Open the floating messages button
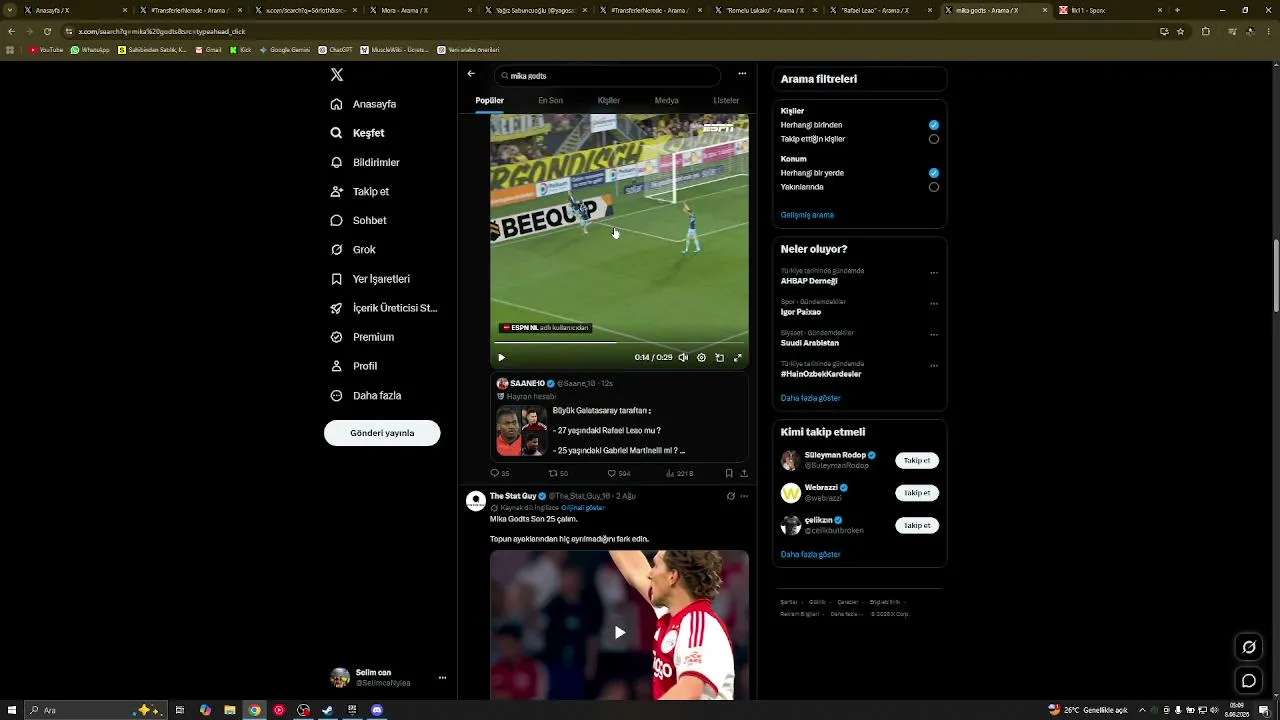The width and height of the screenshot is (1280, 720). click(x=1249, y=681)
